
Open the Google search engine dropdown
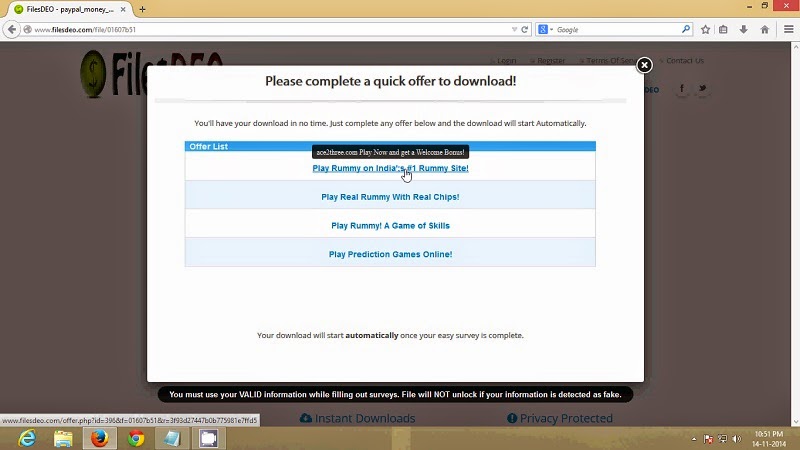coord(545,30)
